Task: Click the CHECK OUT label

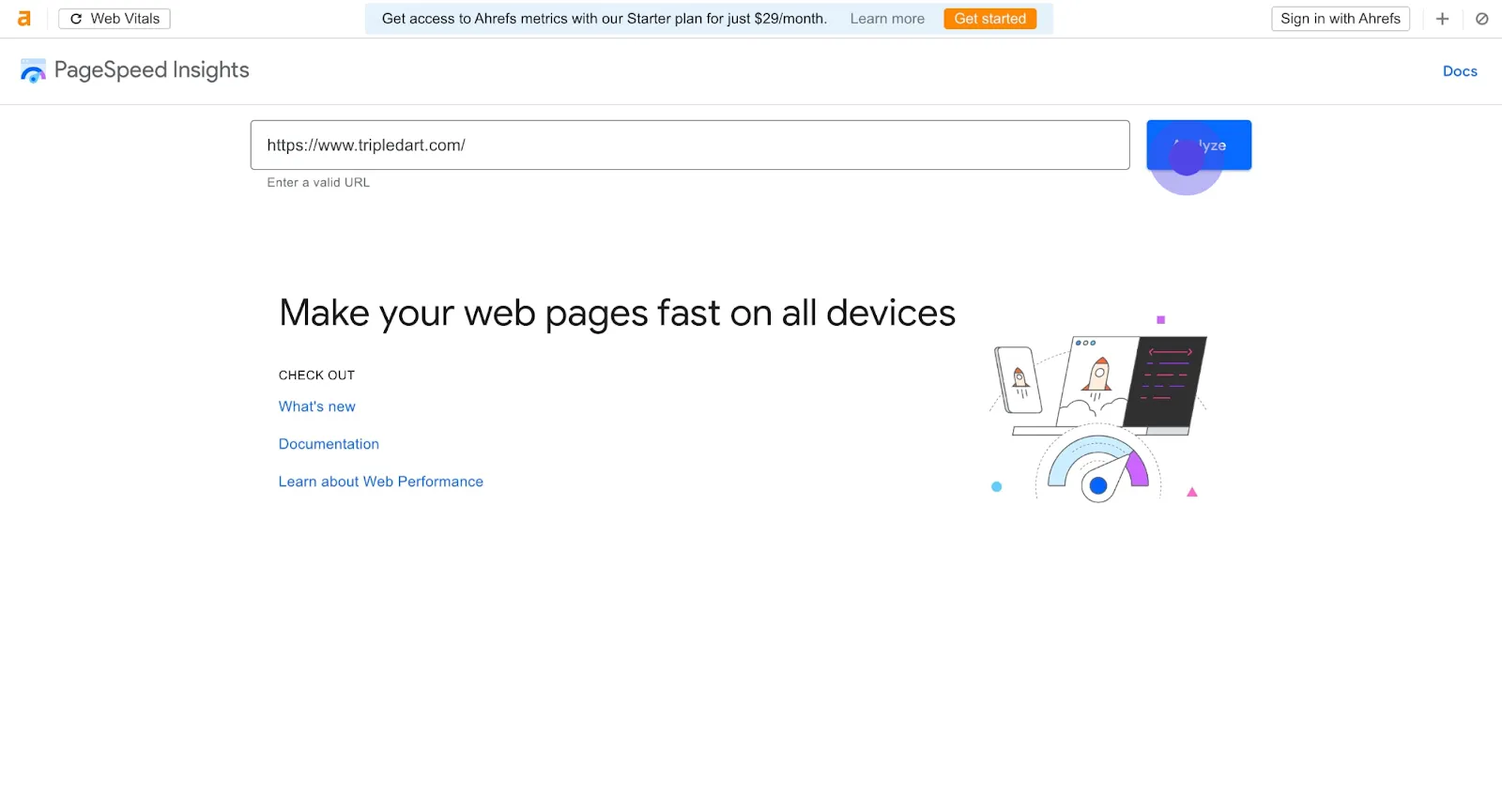Action: pyautogui.click(x=316, y=375)
